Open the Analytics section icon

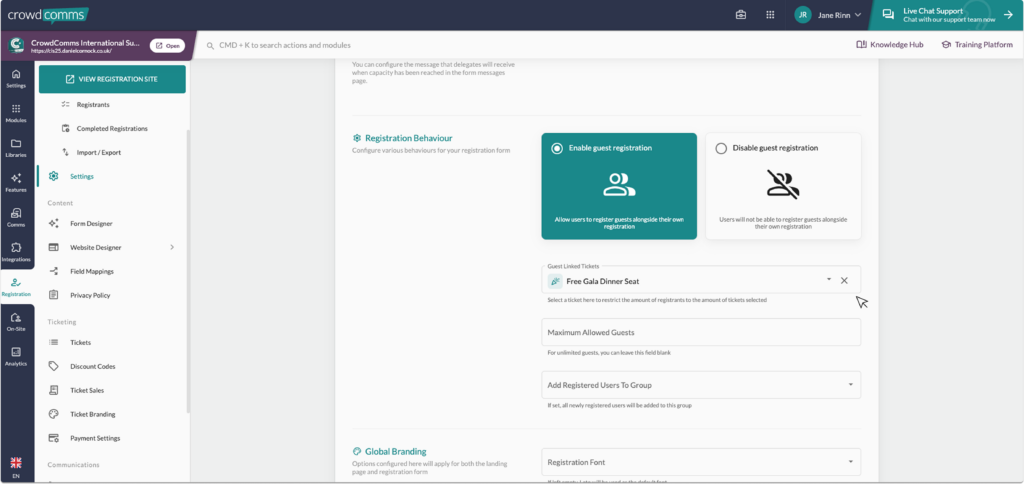[x=16, y=356]
